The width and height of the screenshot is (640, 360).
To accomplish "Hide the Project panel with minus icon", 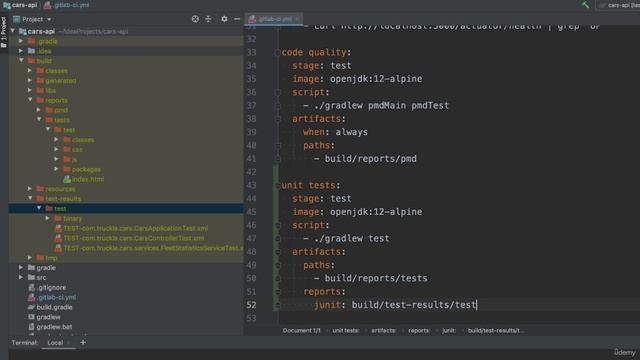I will point(237,19).
